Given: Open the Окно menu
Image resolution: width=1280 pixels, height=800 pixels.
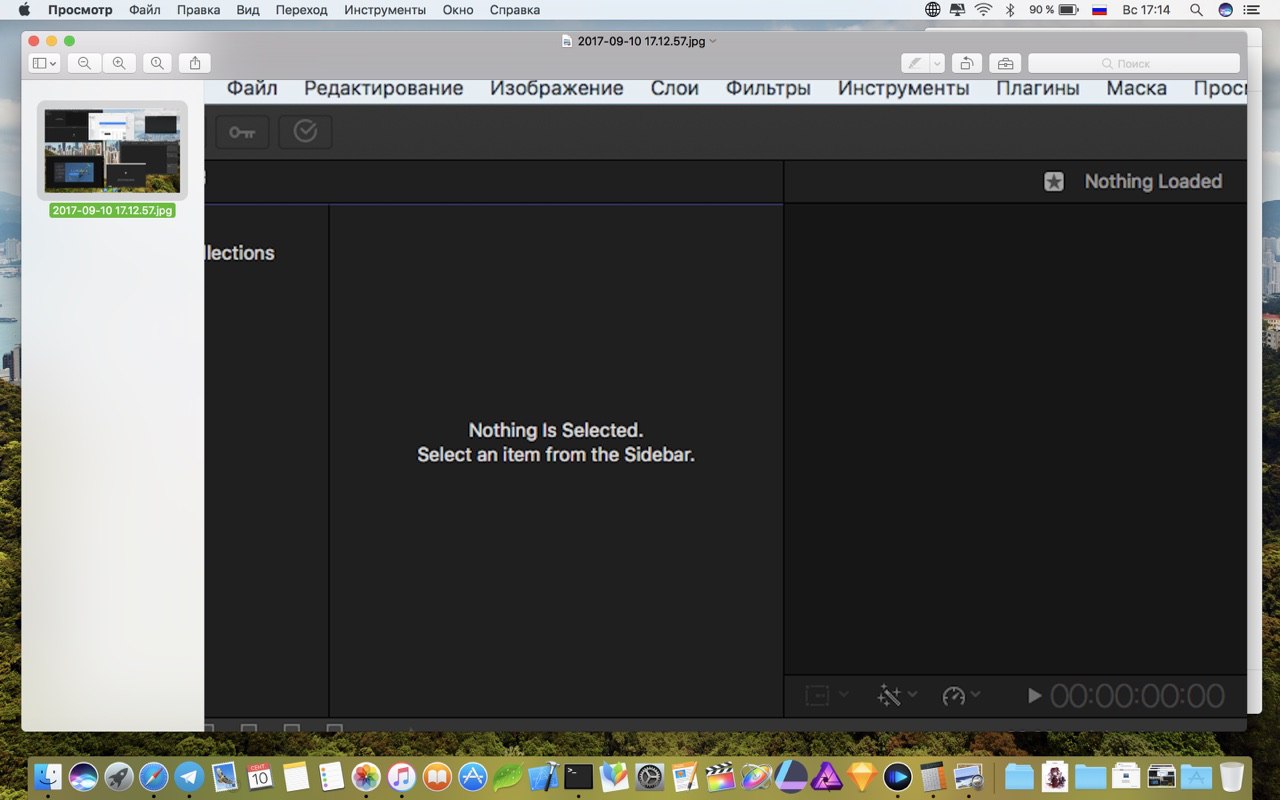Looking at the screenshot, I should (x=458, y=10).
